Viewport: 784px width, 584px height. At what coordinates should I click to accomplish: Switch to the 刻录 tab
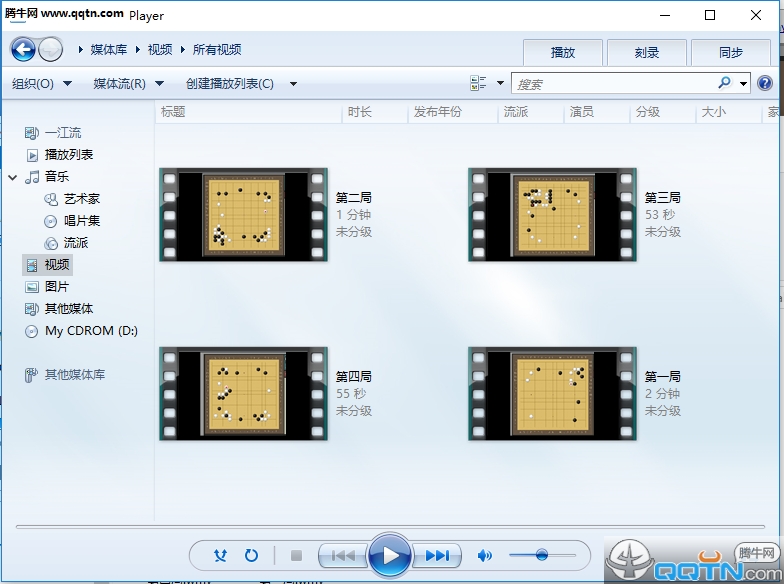coord(646,53)
